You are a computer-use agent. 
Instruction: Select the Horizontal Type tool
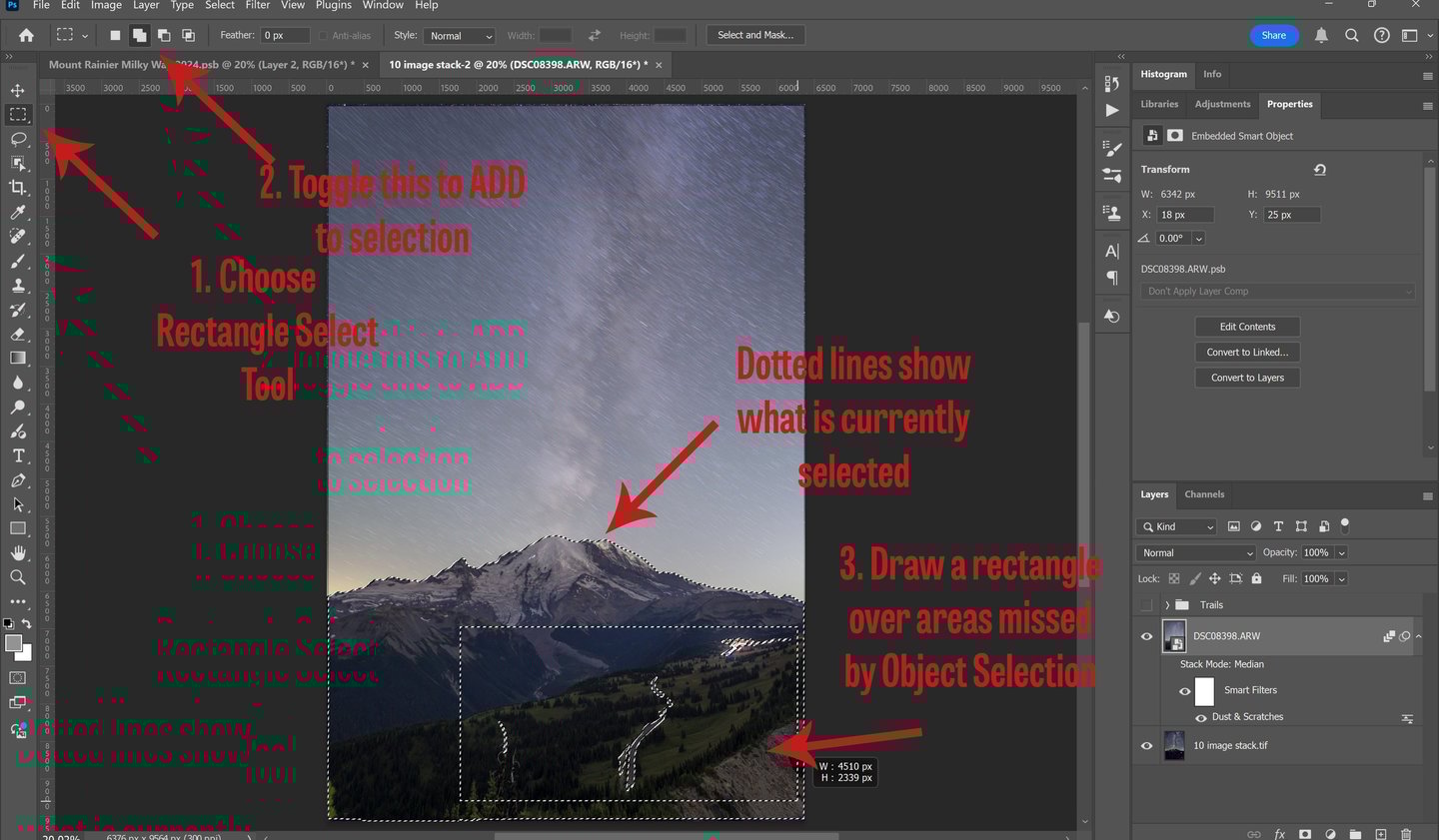(x=18, y=455)
